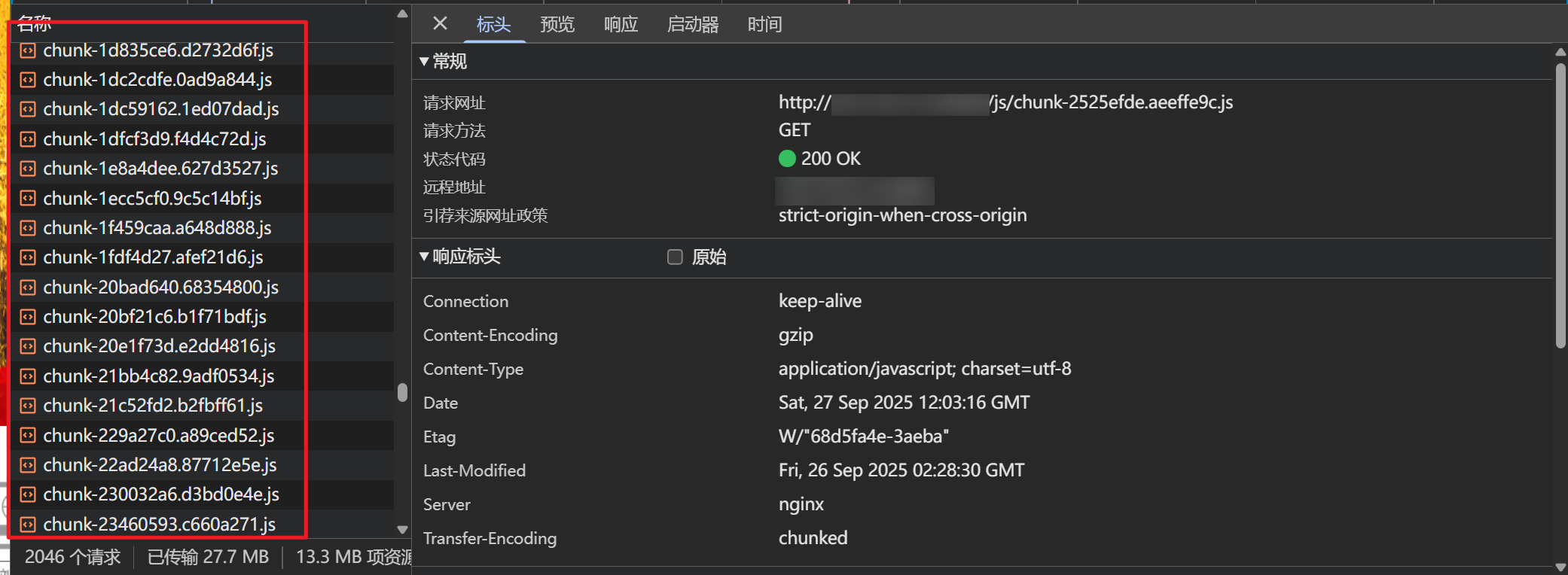1568x575 pixels.
Task: Click the file icon for chunk-1f459caa.a648d888.js
Action: coord(28,228)
